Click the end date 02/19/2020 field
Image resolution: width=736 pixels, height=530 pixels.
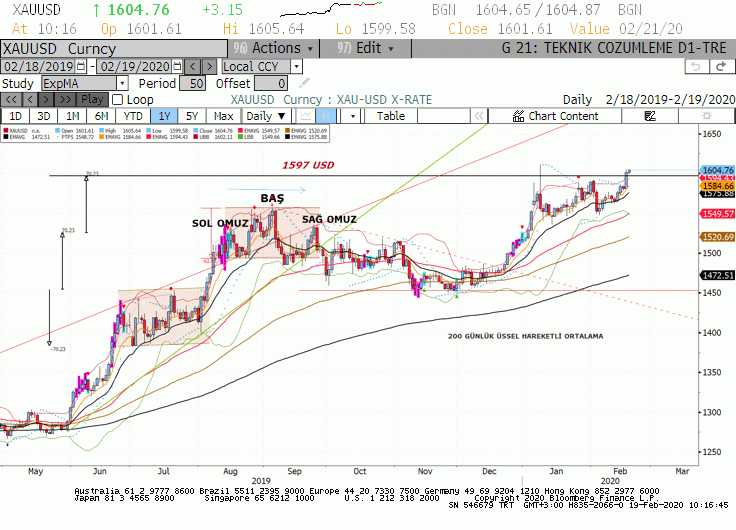(134, 67)
